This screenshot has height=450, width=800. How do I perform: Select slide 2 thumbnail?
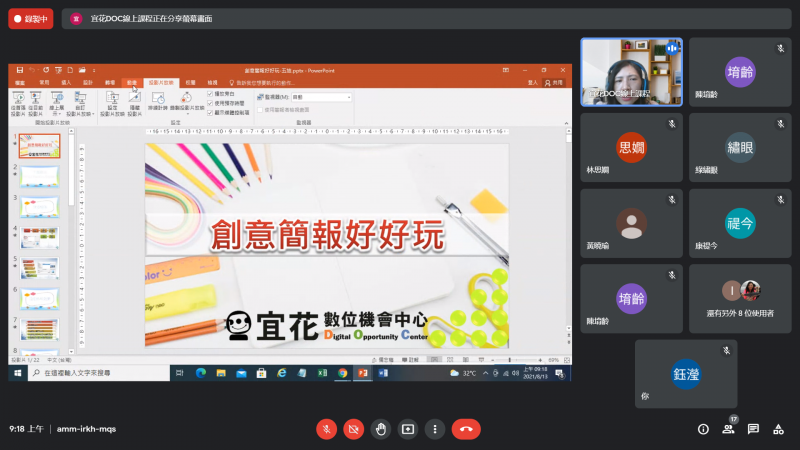(x=39, y=177)
